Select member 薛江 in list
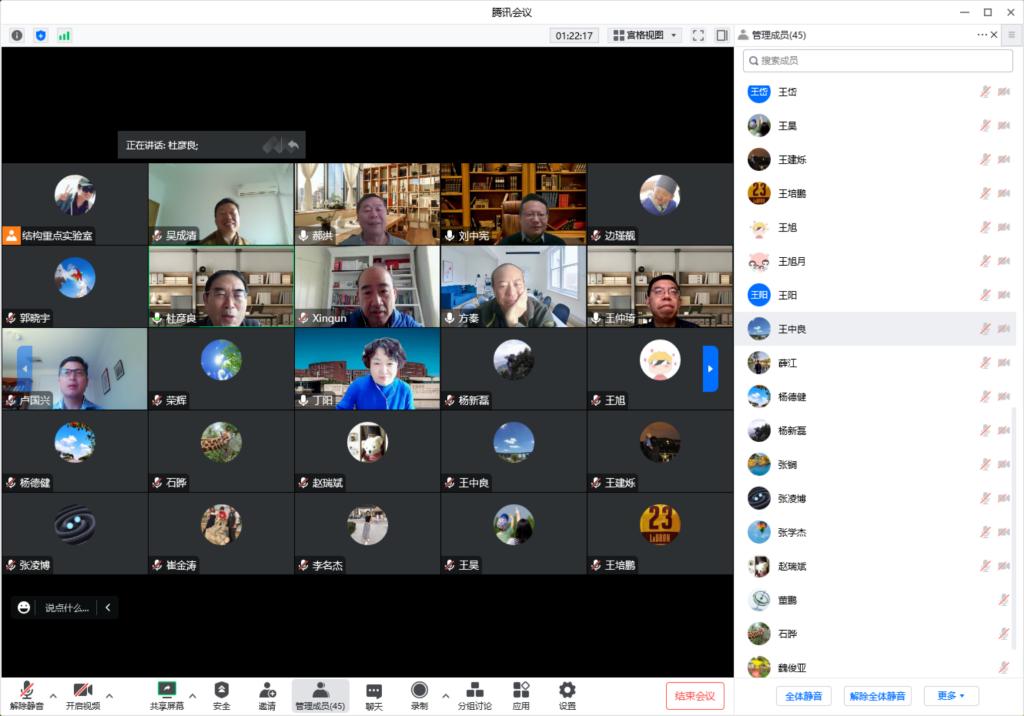 (x=877, y=363)
